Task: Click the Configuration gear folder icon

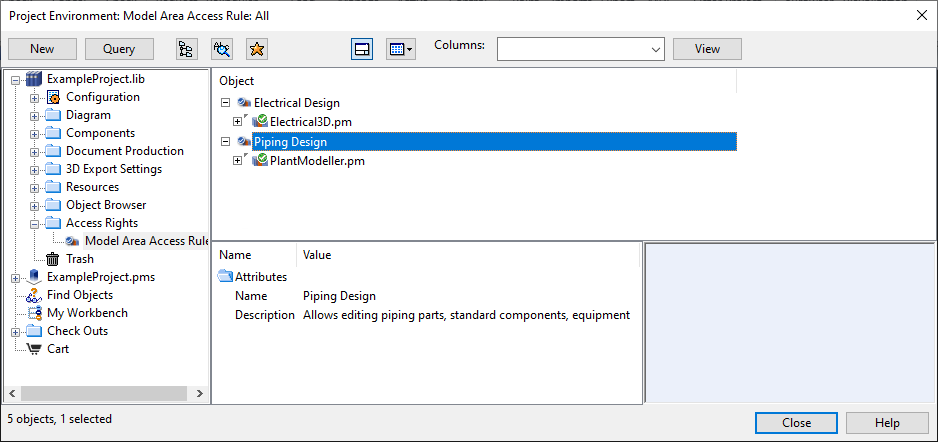Action: tap(53, 97)
